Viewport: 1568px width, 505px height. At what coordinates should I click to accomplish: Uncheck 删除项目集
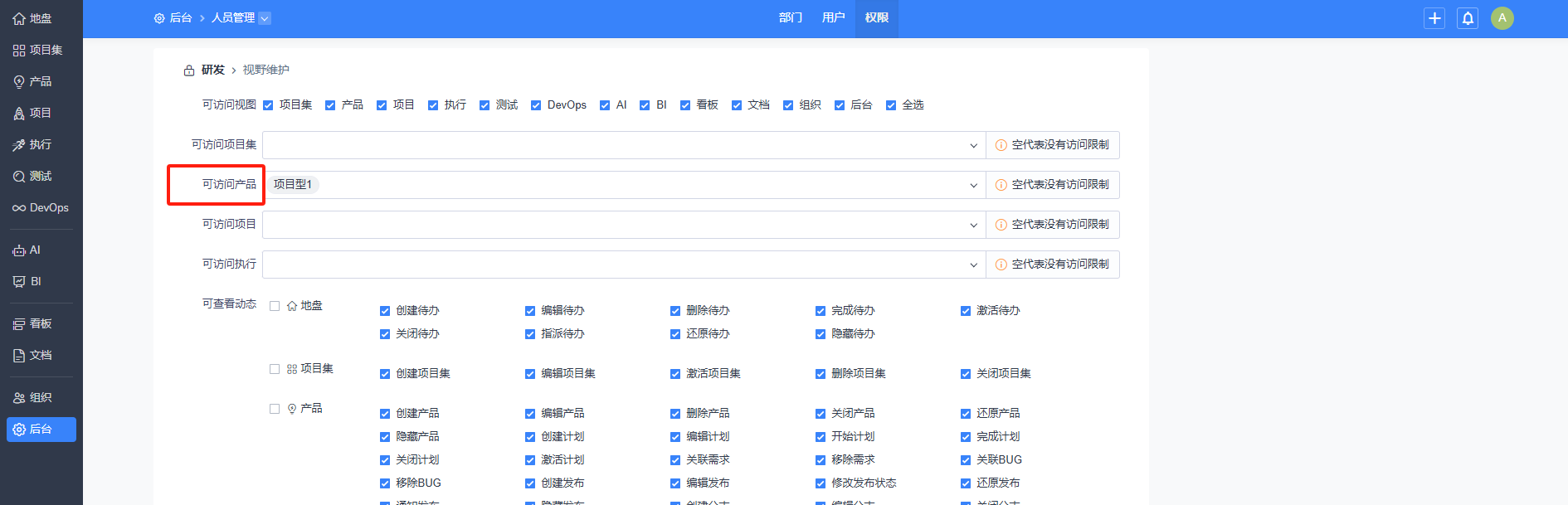pyautogui.click(x=821, y=374)
